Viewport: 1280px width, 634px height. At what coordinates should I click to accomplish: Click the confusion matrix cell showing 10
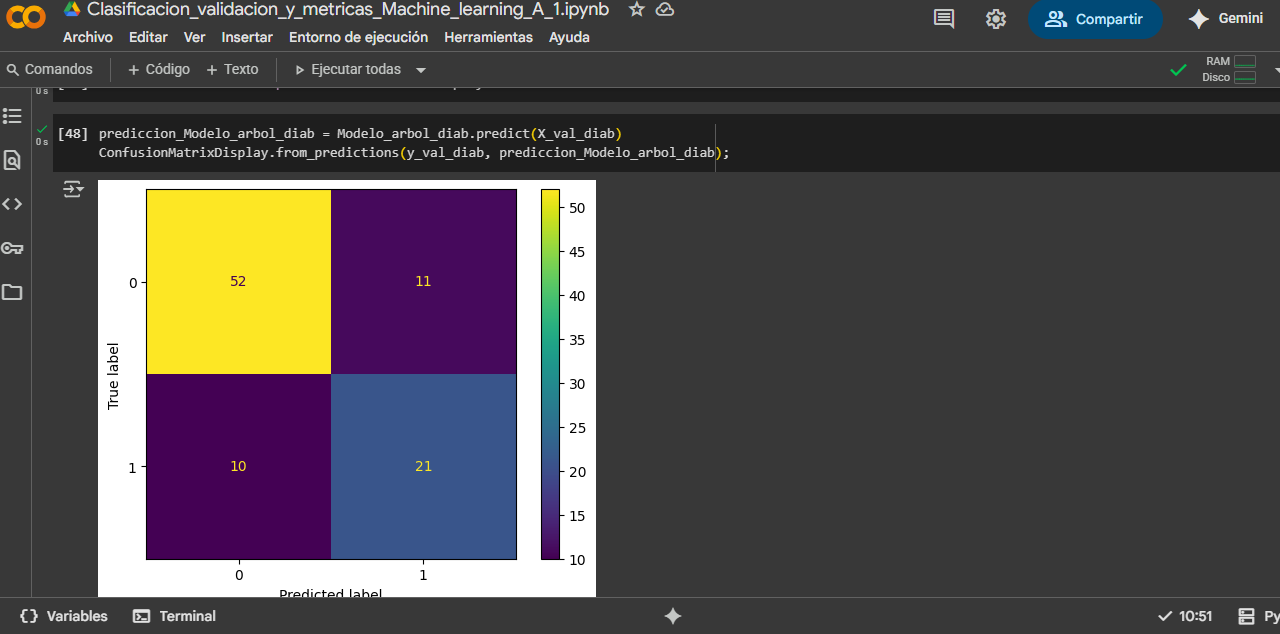(238, 466)
